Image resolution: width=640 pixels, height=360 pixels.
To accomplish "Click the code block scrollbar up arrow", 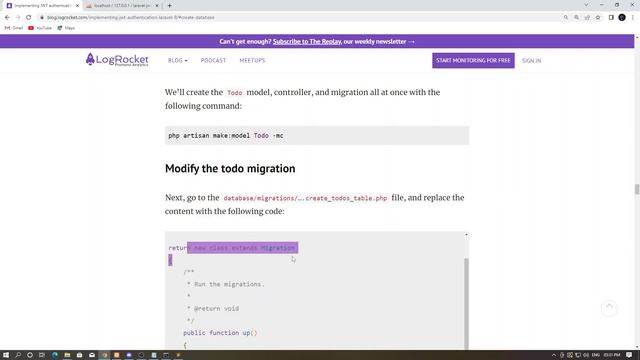I will click(x=466, y=235).
